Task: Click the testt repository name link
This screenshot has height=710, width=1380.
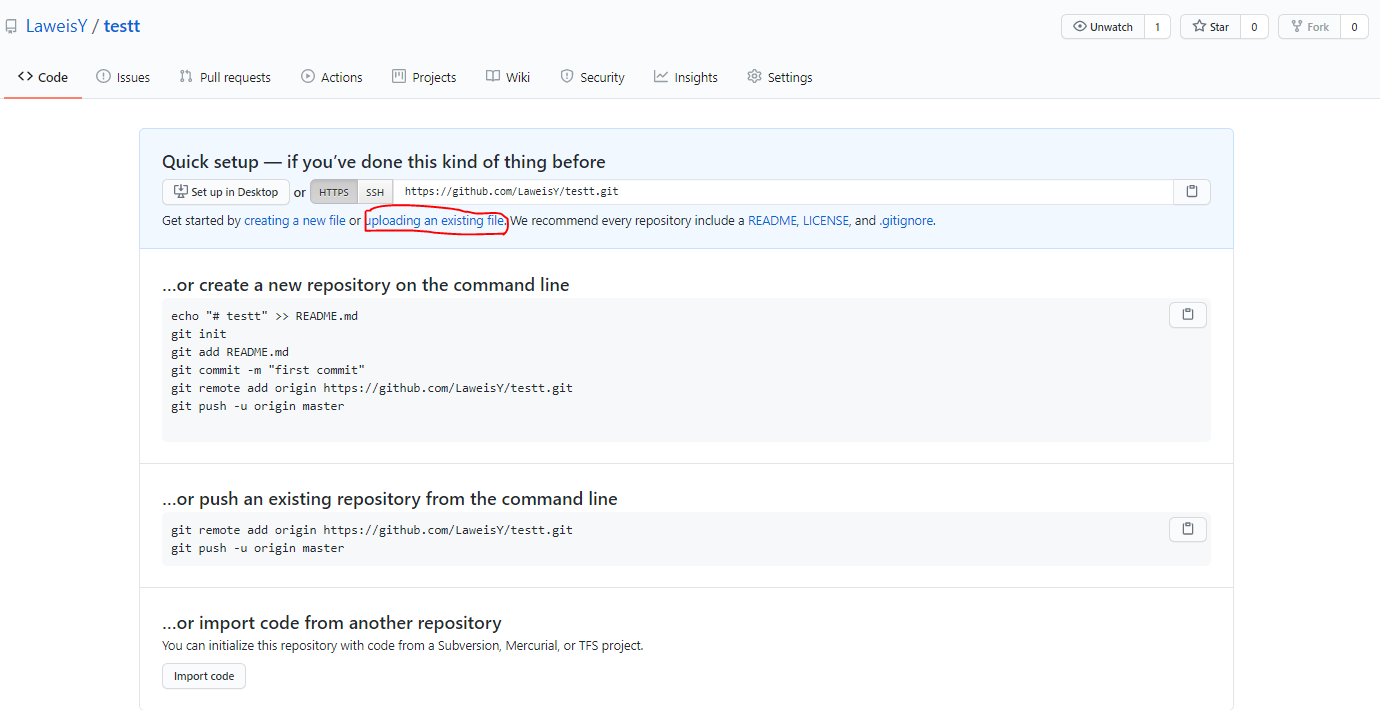Action: [x=122, y=26]
